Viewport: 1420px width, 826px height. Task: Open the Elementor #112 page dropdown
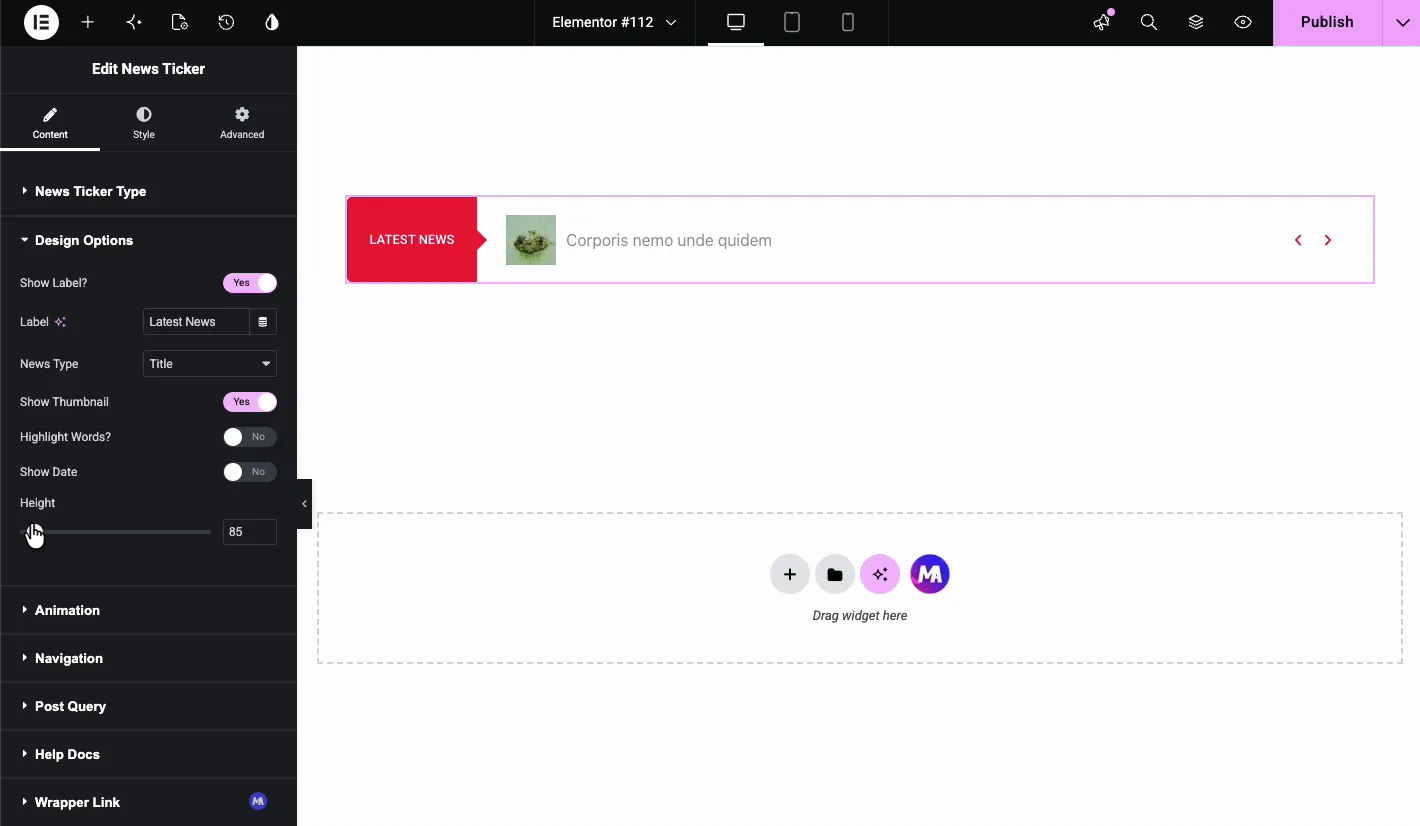click(614, 22)
